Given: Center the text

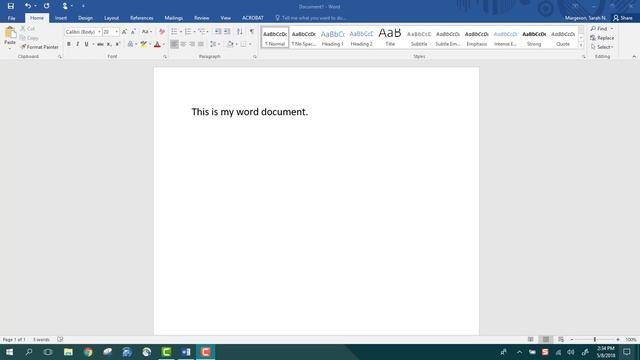Looking at the screenshot, I should (x=183, y=44).
